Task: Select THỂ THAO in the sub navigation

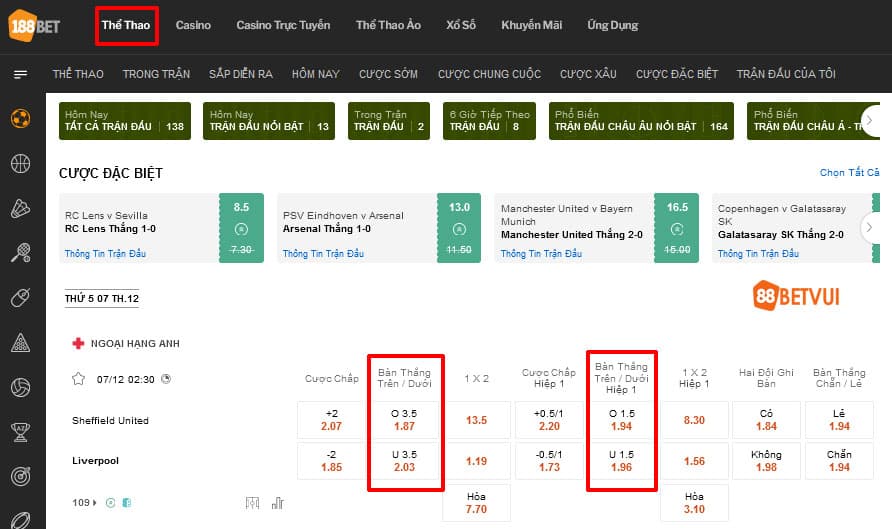Action: pos(78,74)
